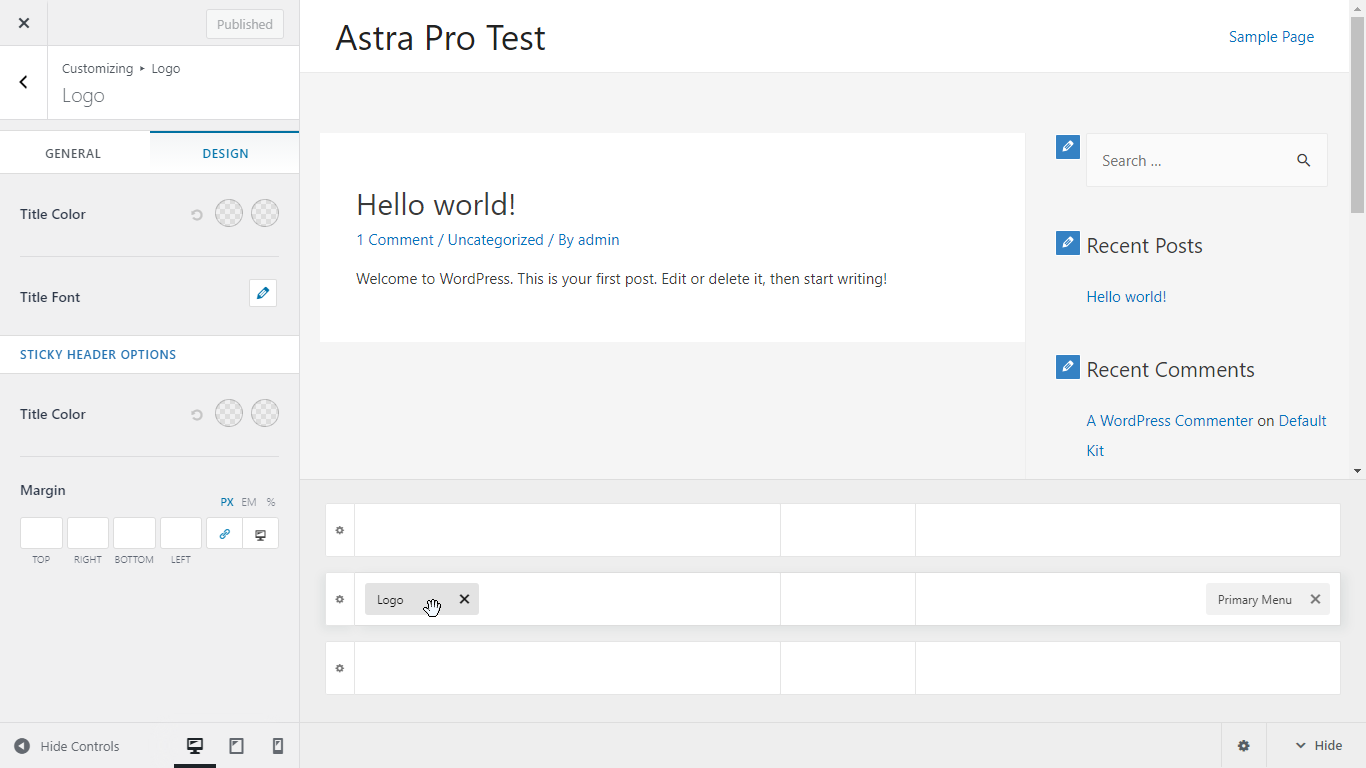
Task: Submit search with the magnifier icon
Action: coord(1303,160)
